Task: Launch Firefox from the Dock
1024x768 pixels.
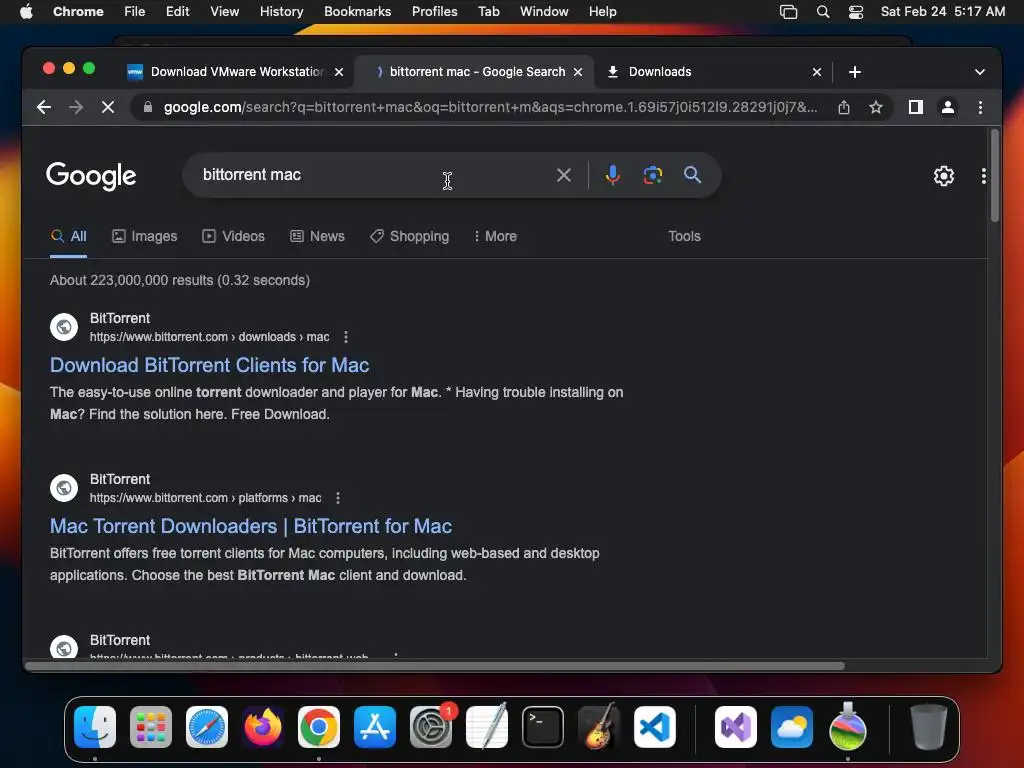Action: (263, 727)
